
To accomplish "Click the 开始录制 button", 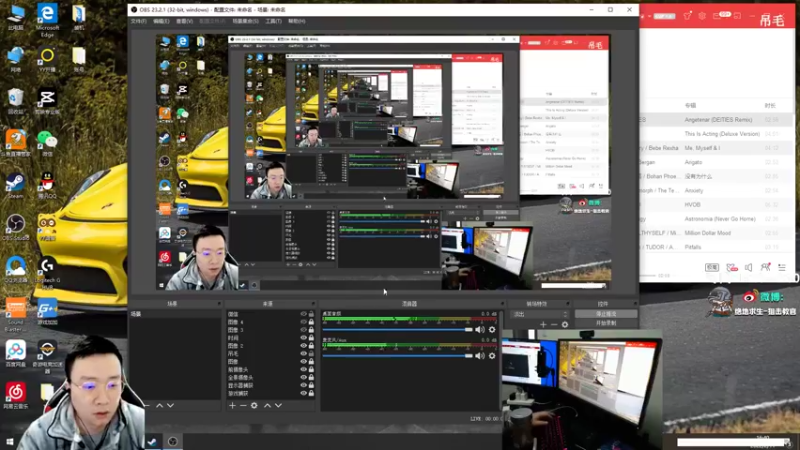I will (x=606, y=323).
